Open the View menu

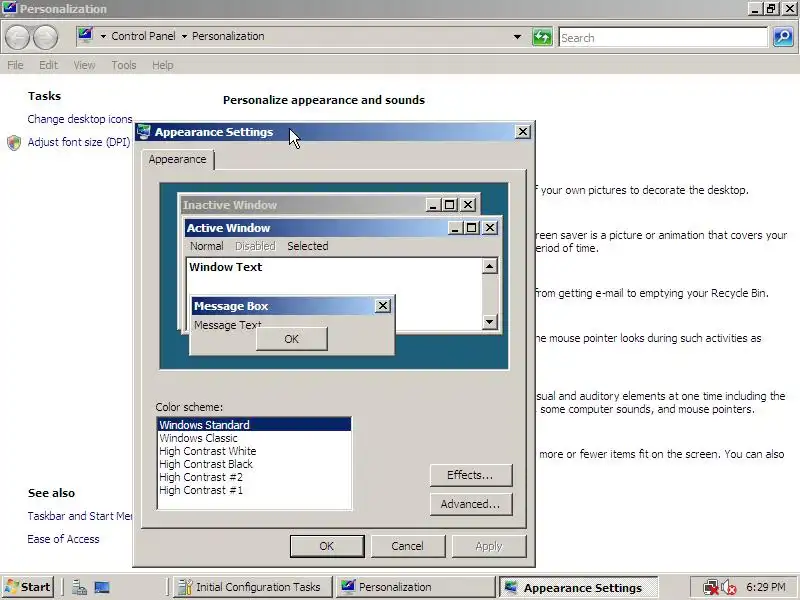(84, 65)
